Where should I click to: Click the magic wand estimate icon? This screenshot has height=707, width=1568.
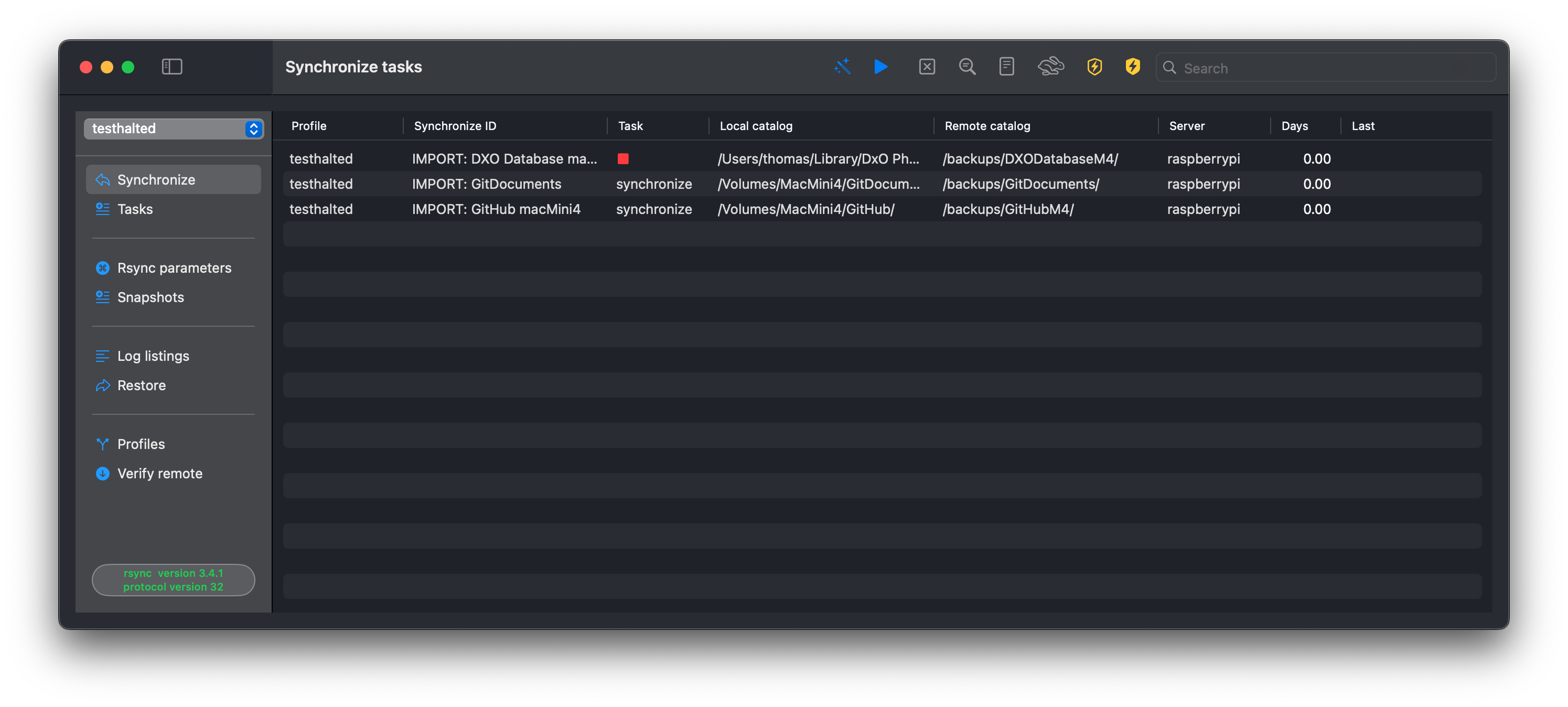pos(842,67)
